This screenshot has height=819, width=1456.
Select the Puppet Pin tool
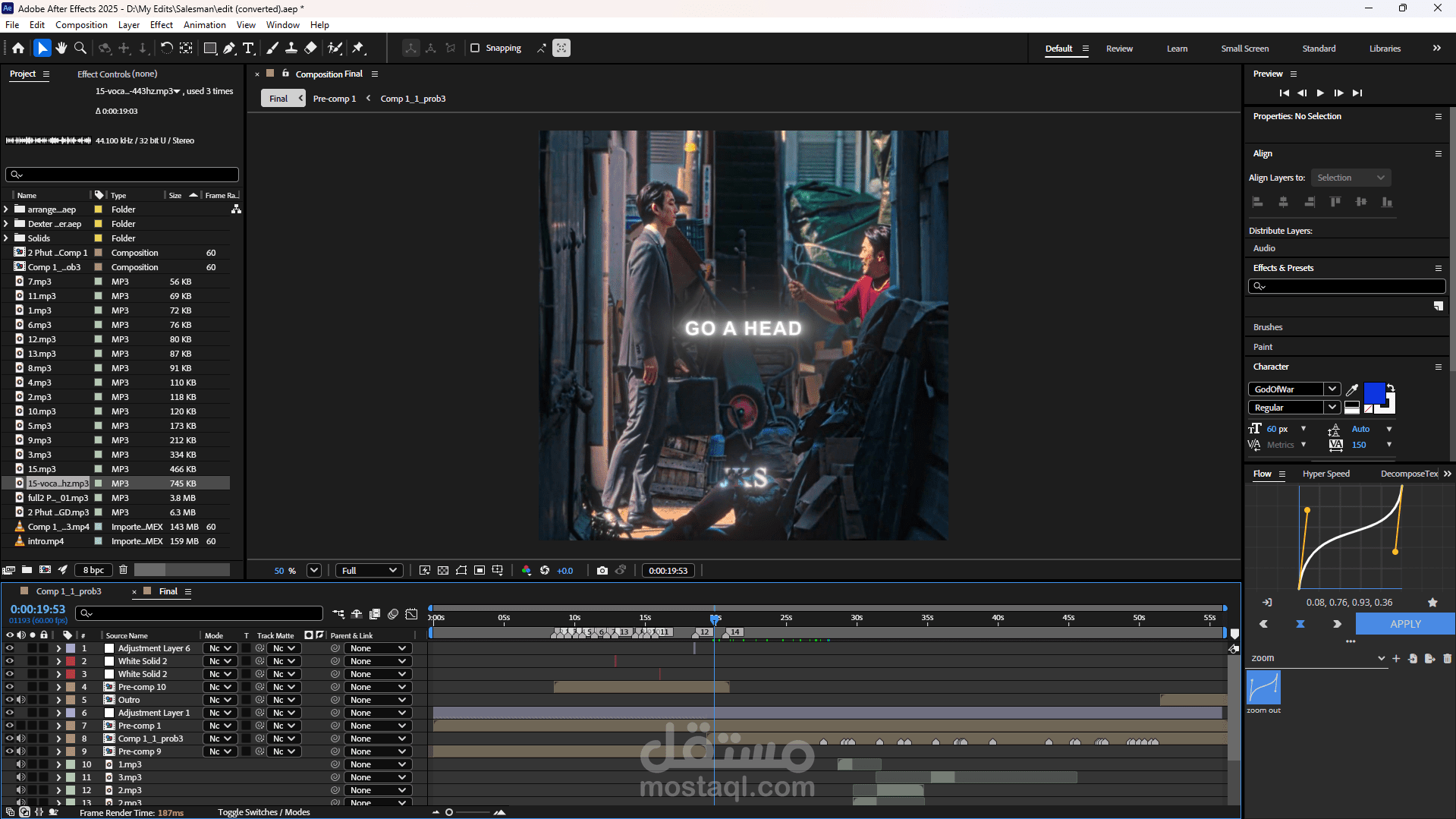tap(359, 48)
